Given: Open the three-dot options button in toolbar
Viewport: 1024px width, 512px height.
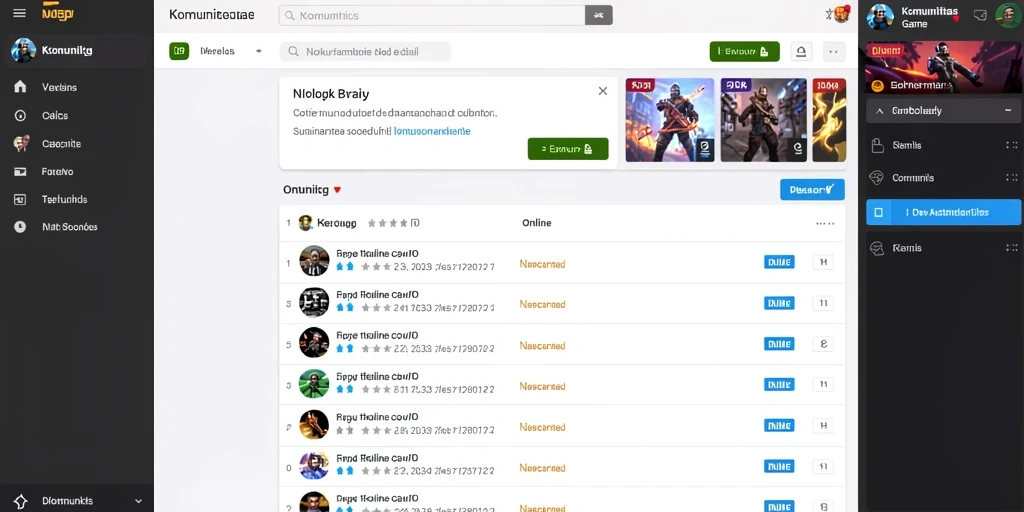Looking at the screenshot, I should pyautogui.click(x=833, y=51).
